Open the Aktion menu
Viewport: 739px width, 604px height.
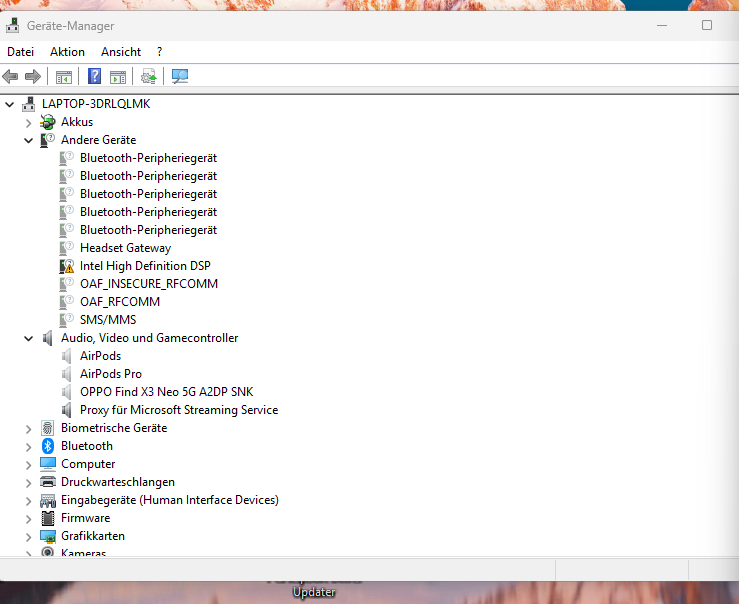point(67,52)
